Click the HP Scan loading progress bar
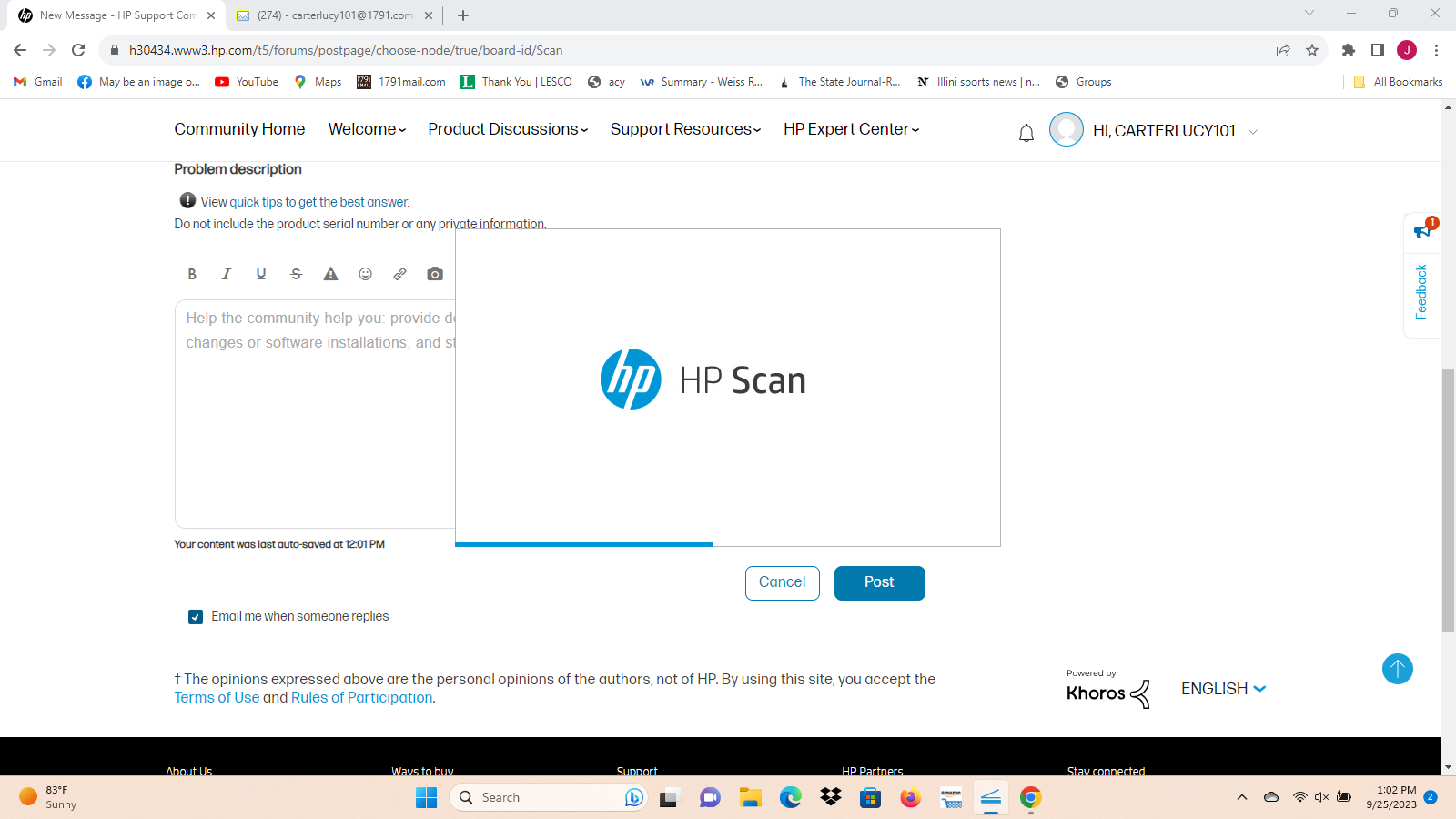Viewport: 1456px width, 819px height. click(583, 544)
